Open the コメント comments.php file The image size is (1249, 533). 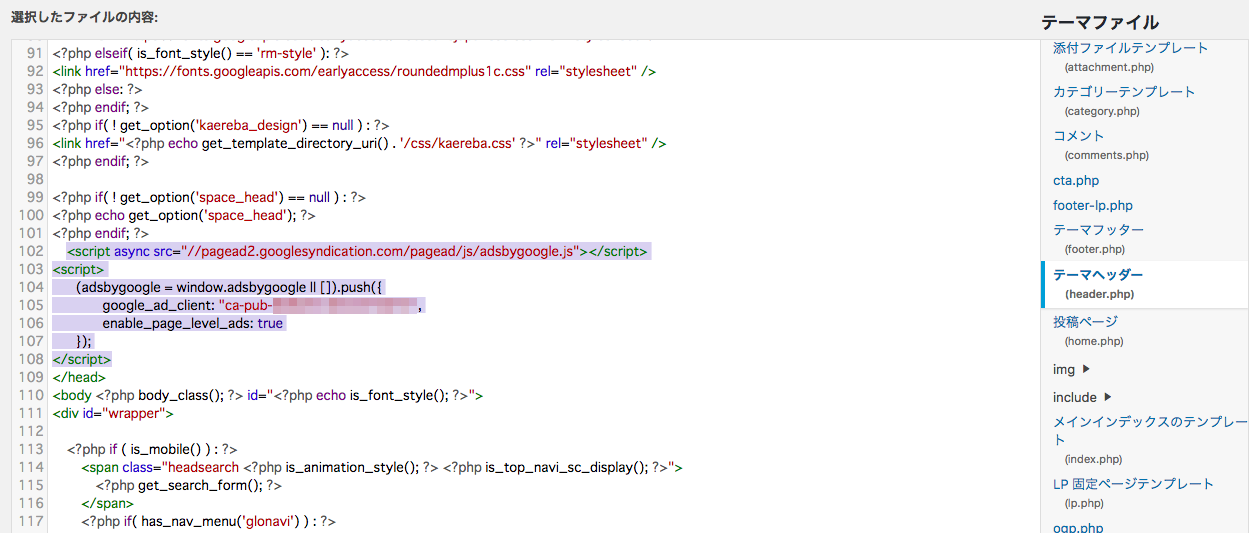coord(1078,136)
